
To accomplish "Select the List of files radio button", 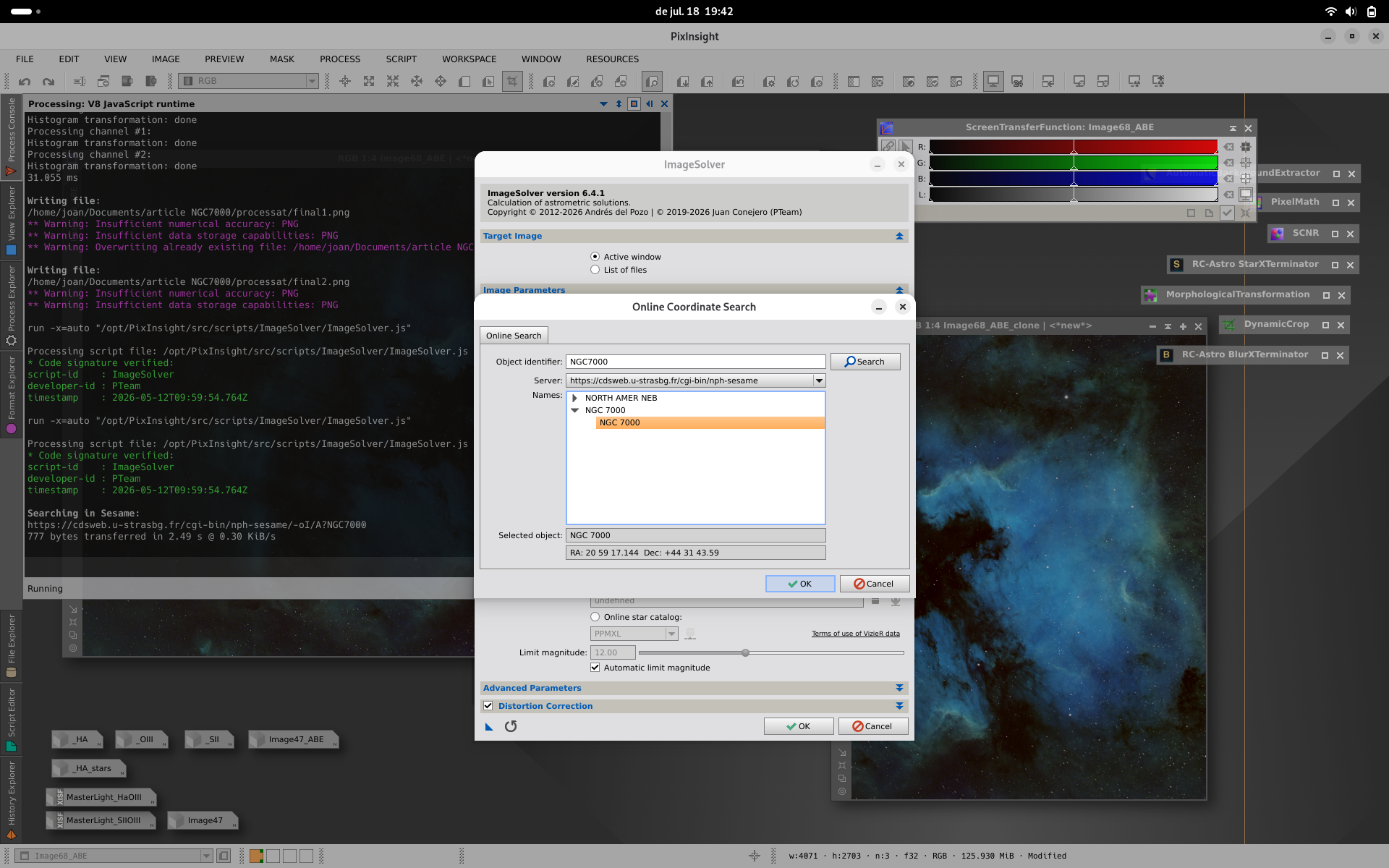I will pos(595,270).
